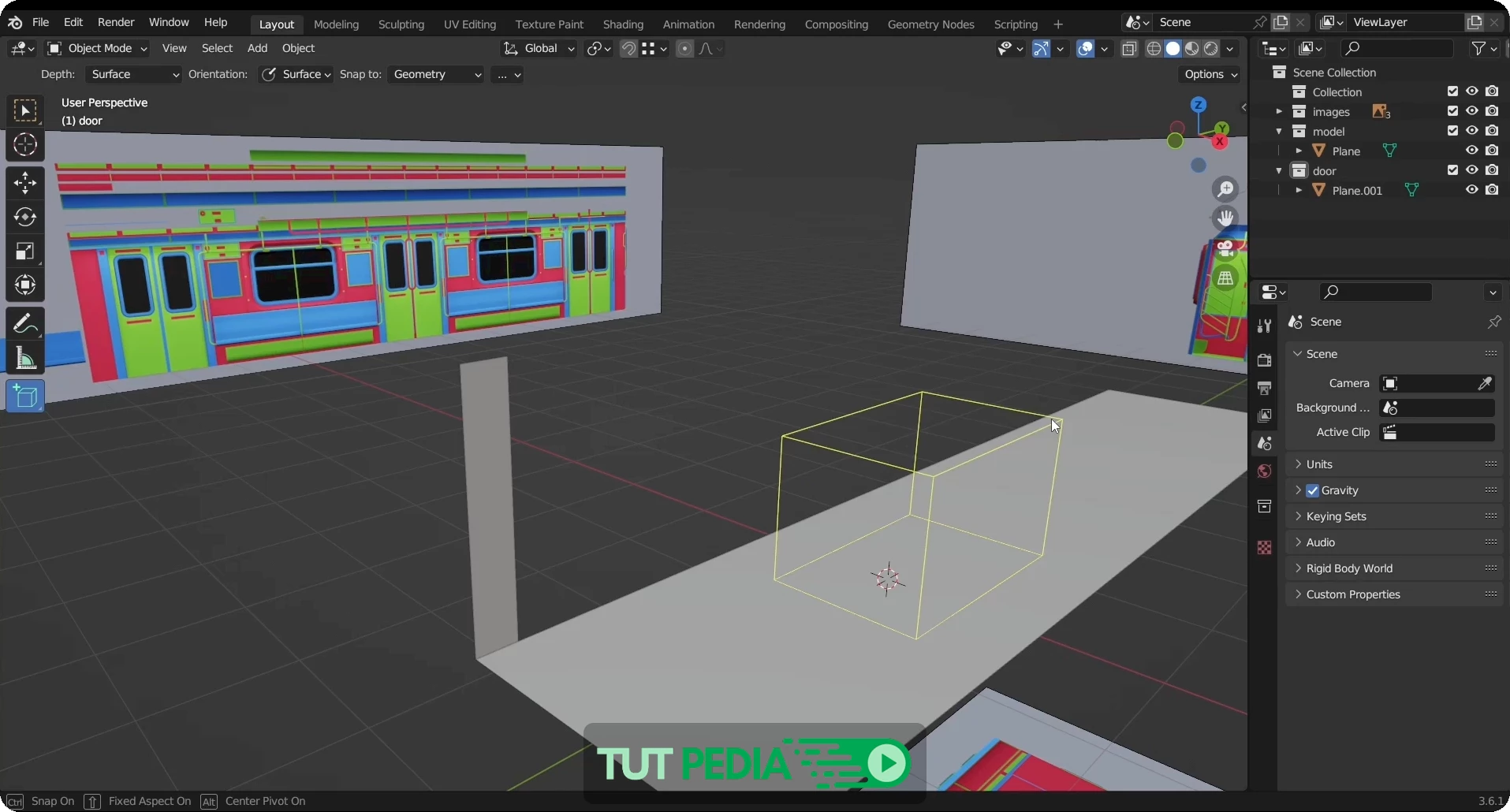Click the blue Z axis gizmo
1510x812 pixels.
(x=1199, y=105)
